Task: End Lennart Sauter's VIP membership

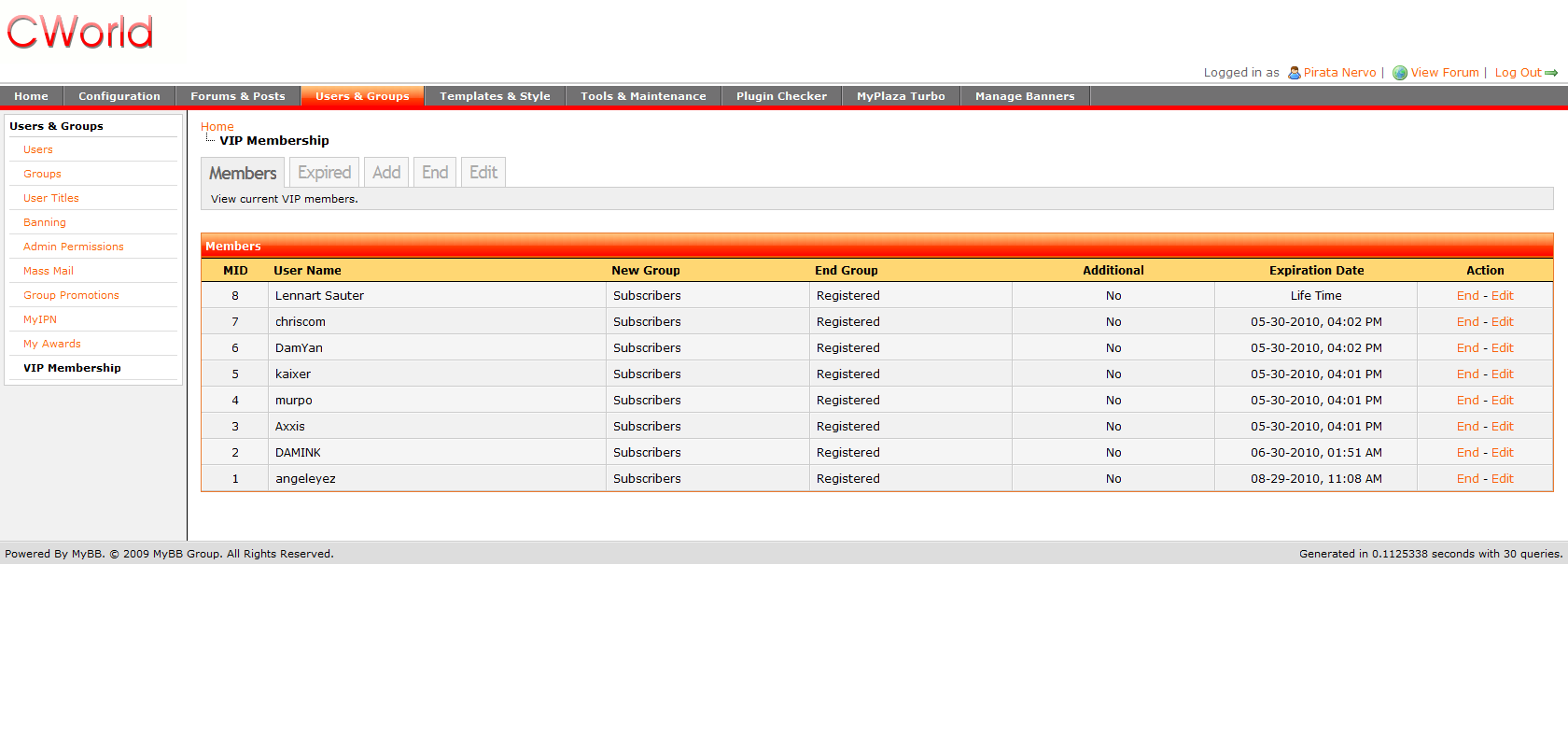Action: click(1467, 296)
